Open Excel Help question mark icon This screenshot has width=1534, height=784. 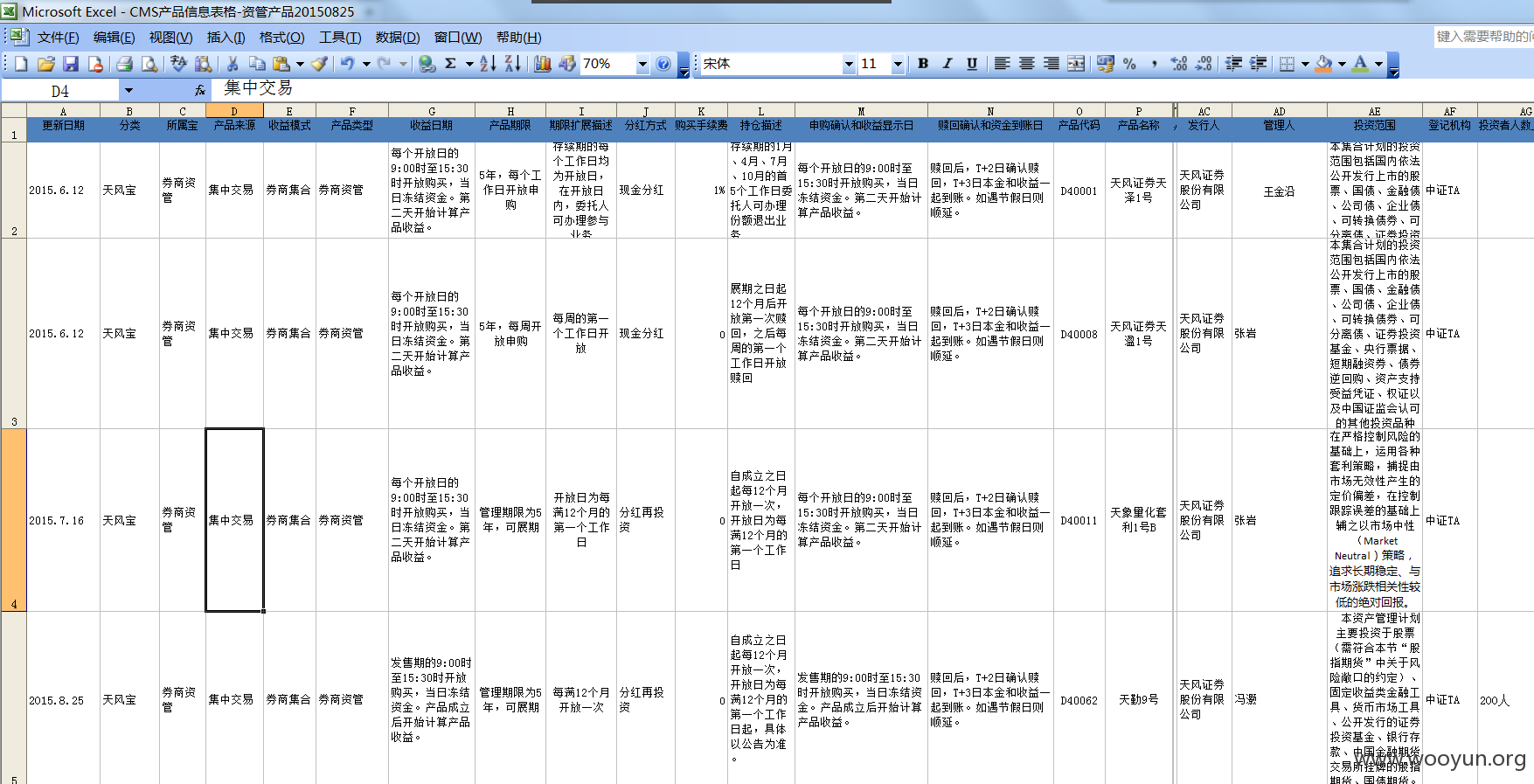point(663,64)
